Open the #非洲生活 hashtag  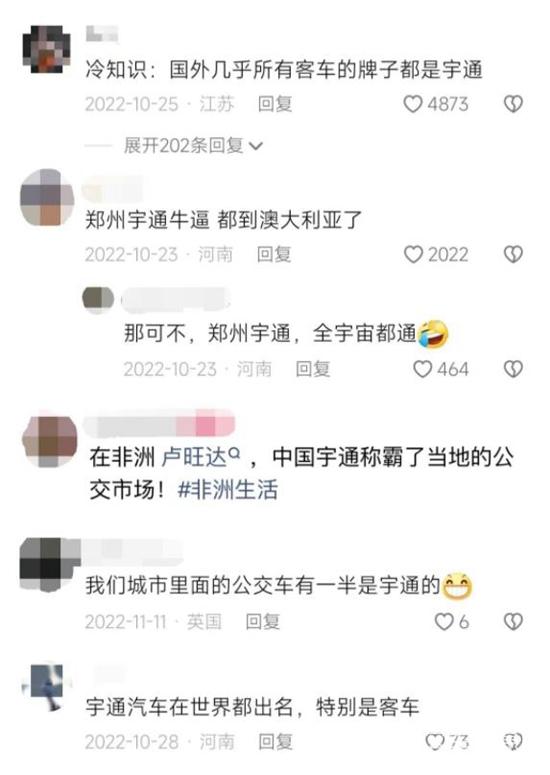pyautogui.click(x=227, y=490)
